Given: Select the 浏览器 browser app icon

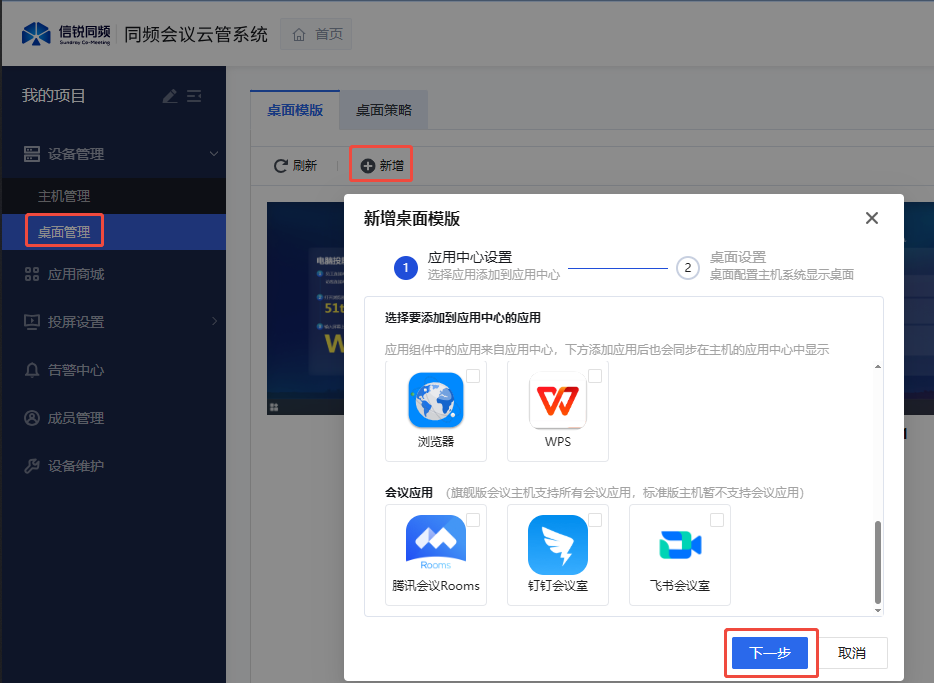Looking at the screenshot, I should coord(436,400).
